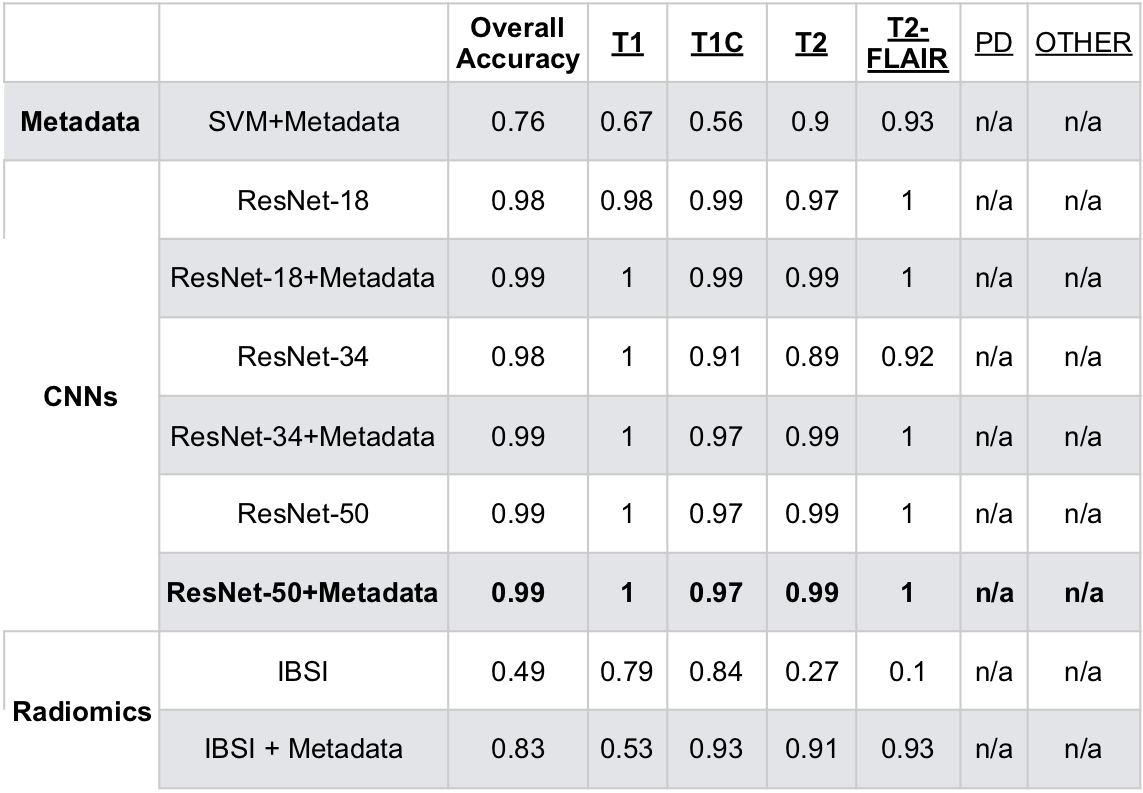Click the ResNet-18+Metadata row label

(x=302, y=278)
